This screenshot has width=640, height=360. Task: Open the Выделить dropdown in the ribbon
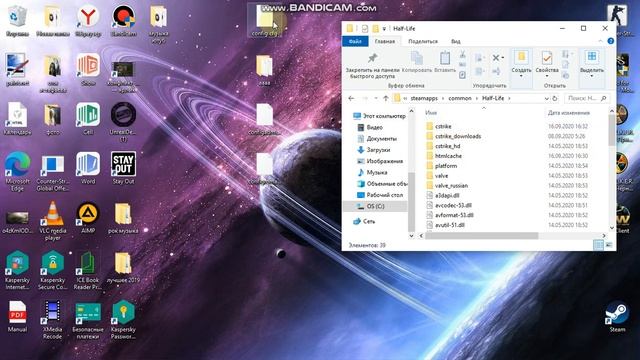pyautogui.click(x=591, y=63)
